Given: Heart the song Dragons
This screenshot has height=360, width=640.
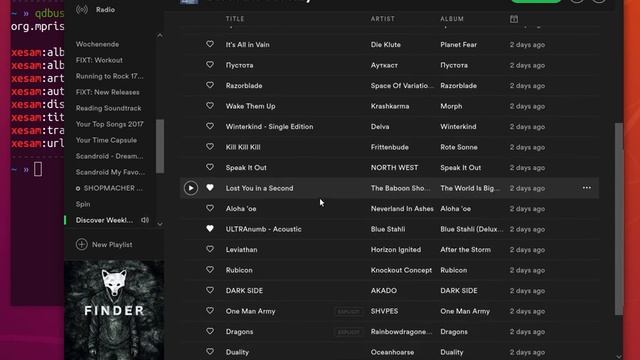Looking at the screenshot, I should click(x=210, y=331).
